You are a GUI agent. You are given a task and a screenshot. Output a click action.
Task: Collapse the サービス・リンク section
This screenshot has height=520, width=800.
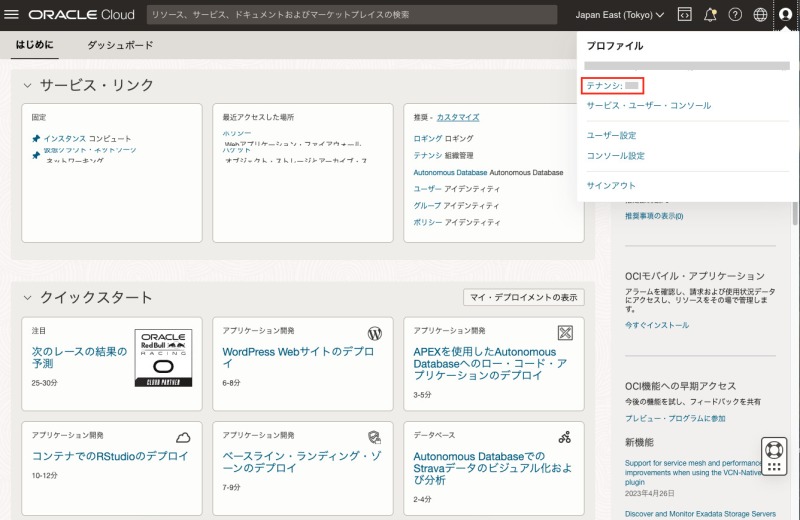27,85
